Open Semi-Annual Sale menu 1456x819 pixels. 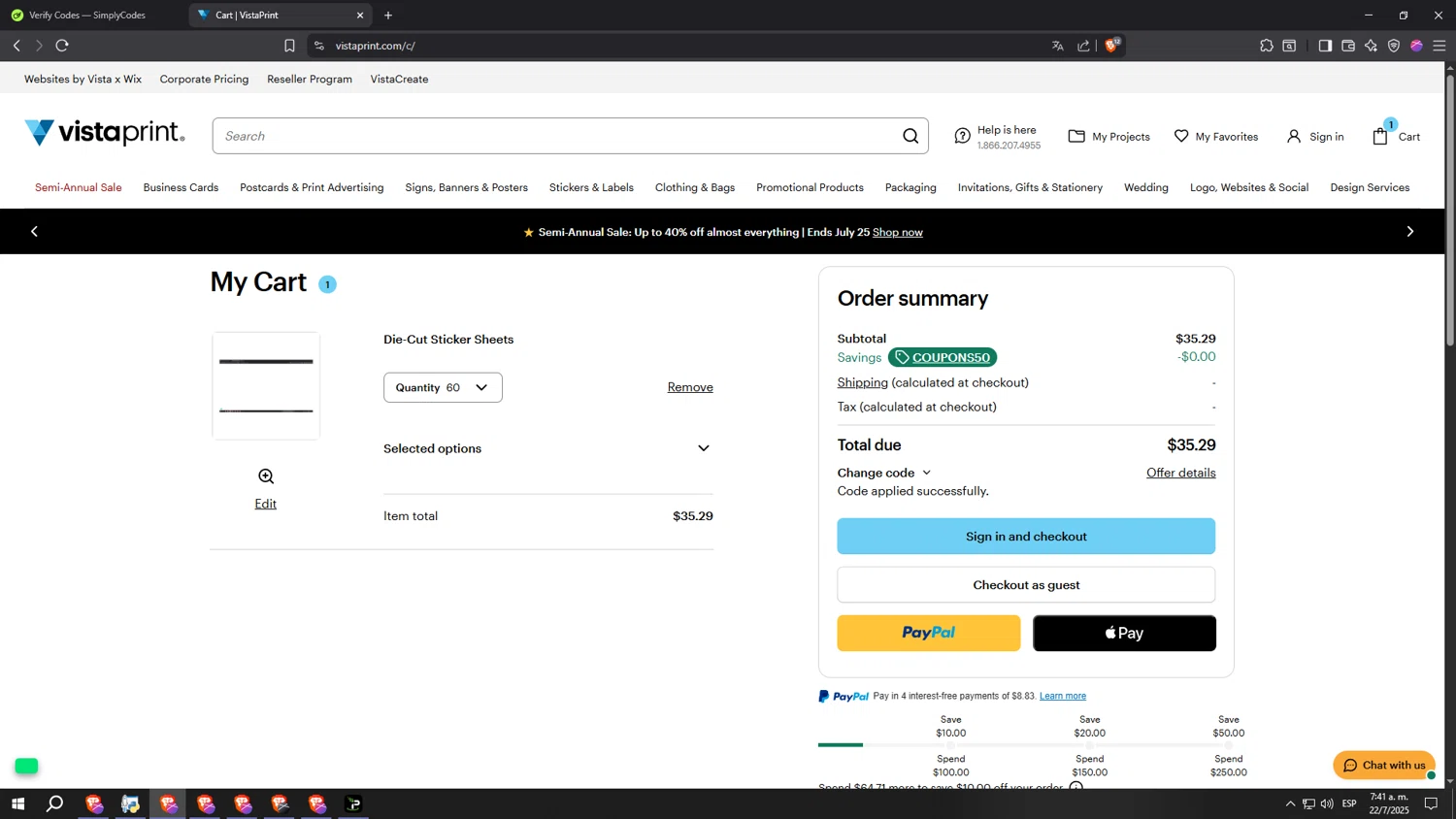[79, 187]
